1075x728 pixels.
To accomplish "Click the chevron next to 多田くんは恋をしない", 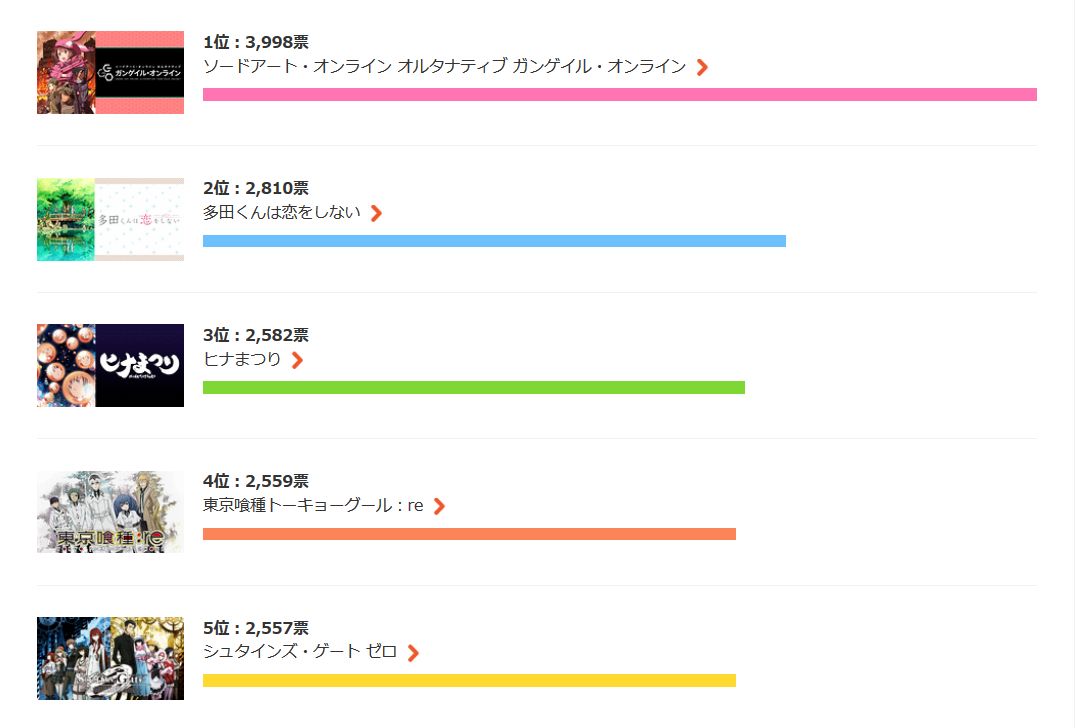I will coord(376,213).
